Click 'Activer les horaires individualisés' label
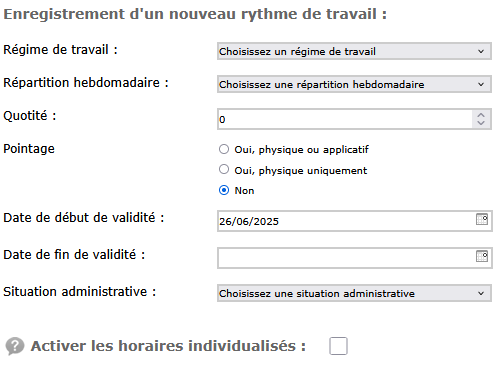 coord(168,346)
